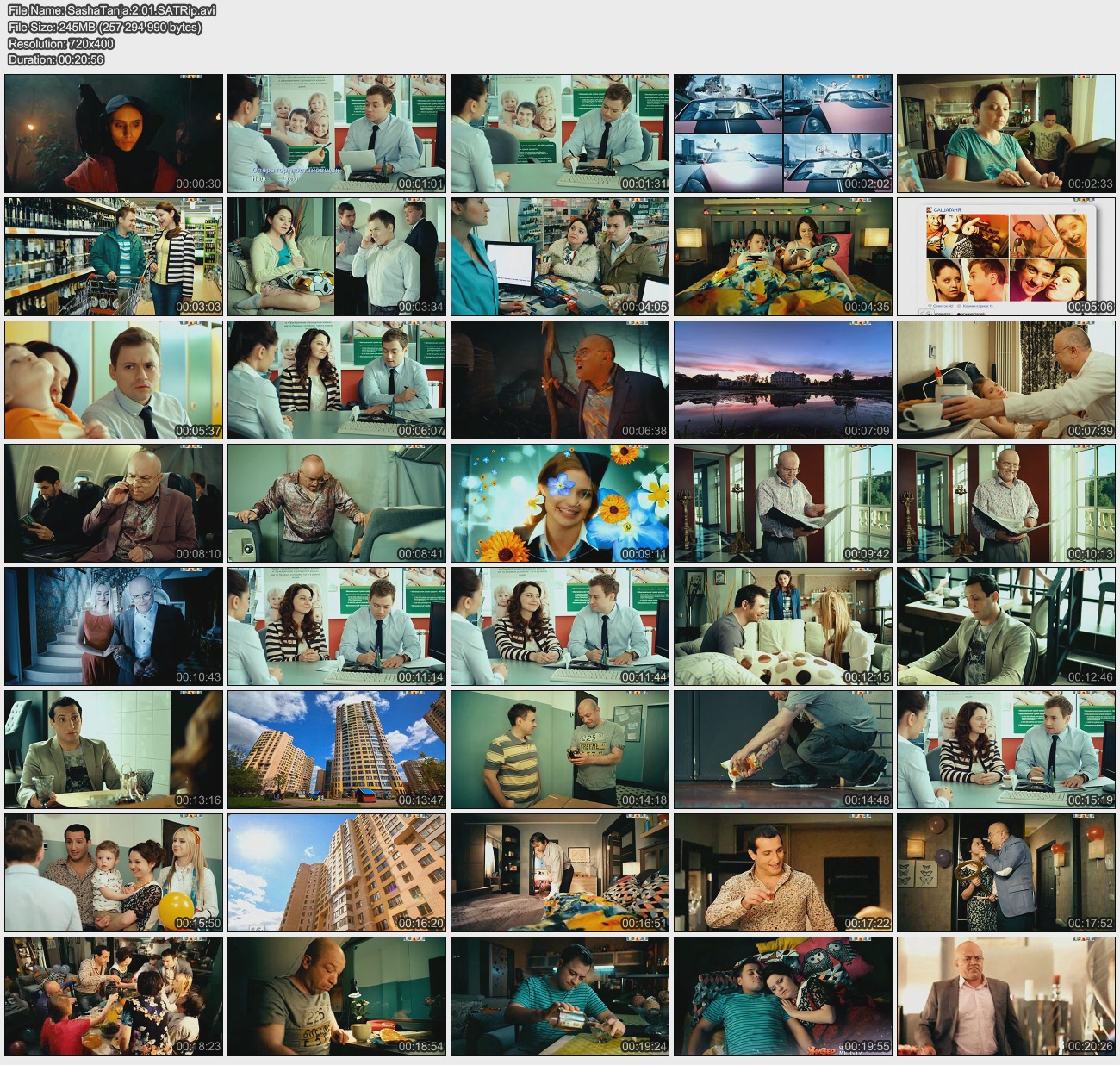Select the airplane phone call frame at 00:08:10
This screenshot has width=1120, height=1065.
114,503
